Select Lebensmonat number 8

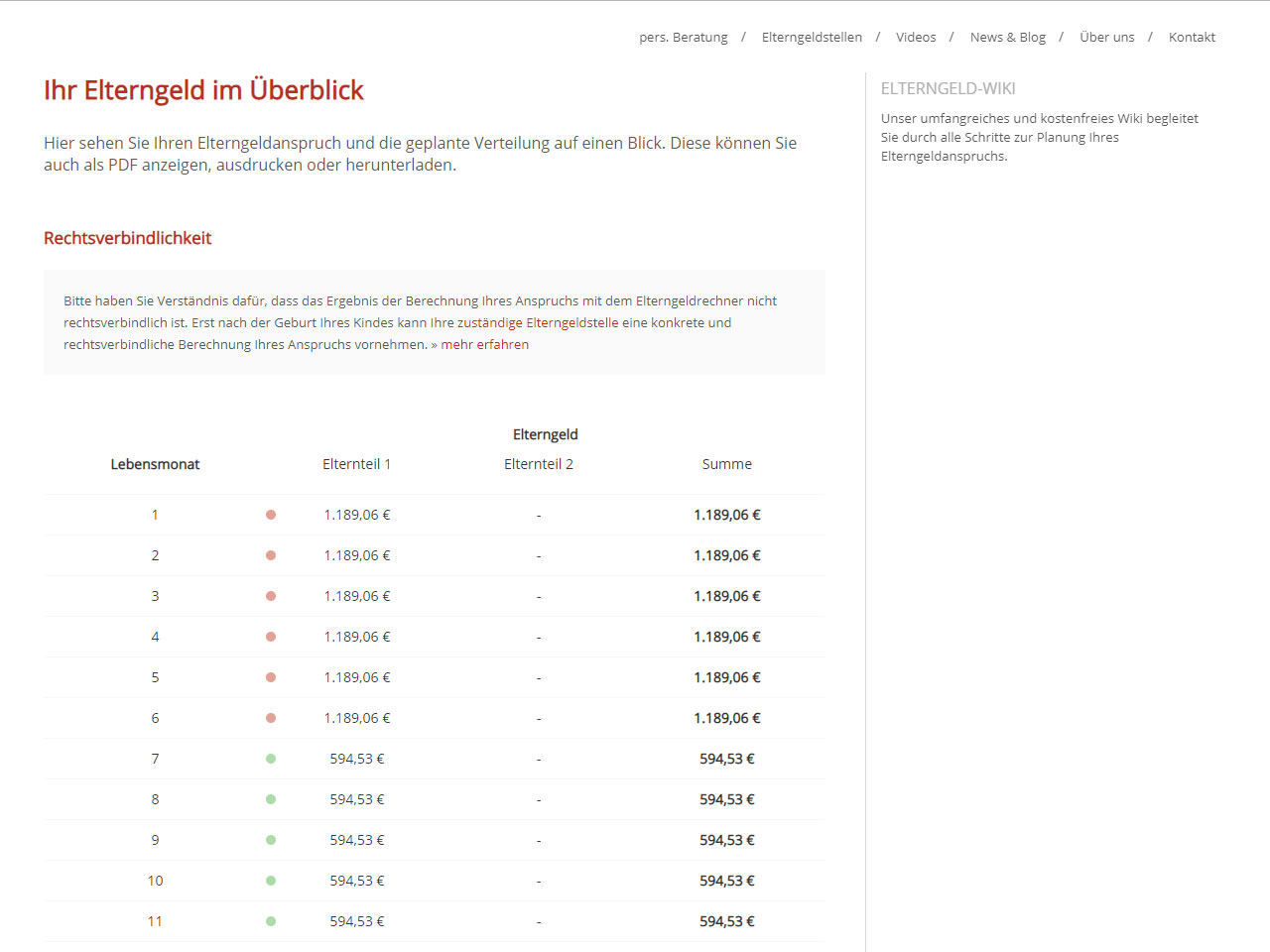(155, 799)
